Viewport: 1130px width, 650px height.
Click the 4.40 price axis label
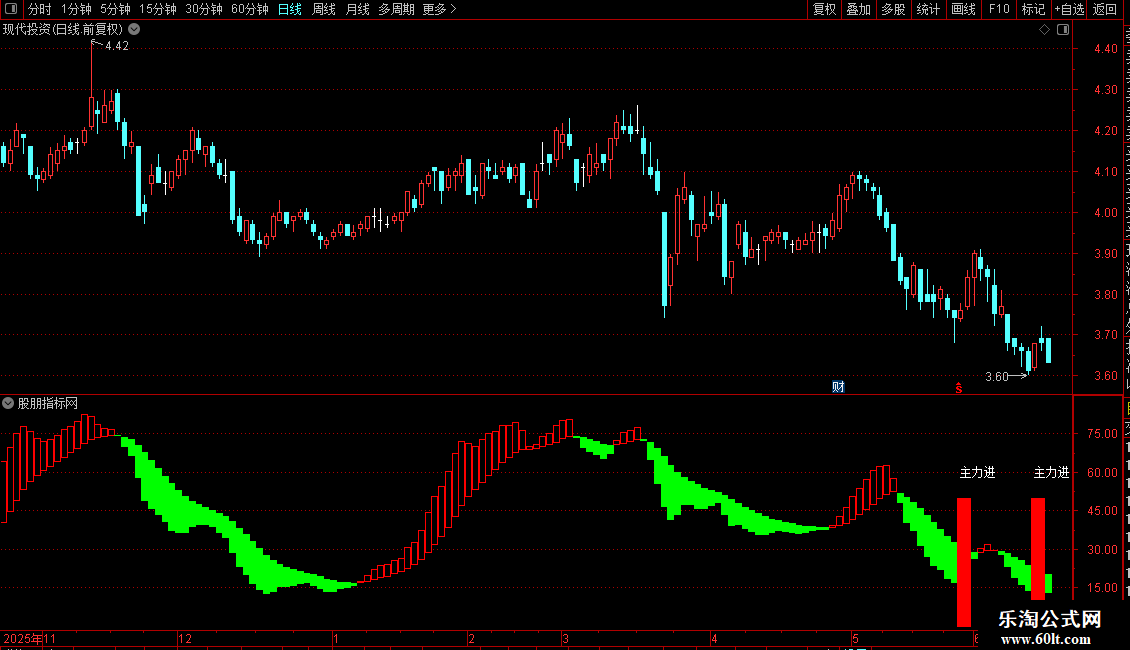click(1105, 49)
